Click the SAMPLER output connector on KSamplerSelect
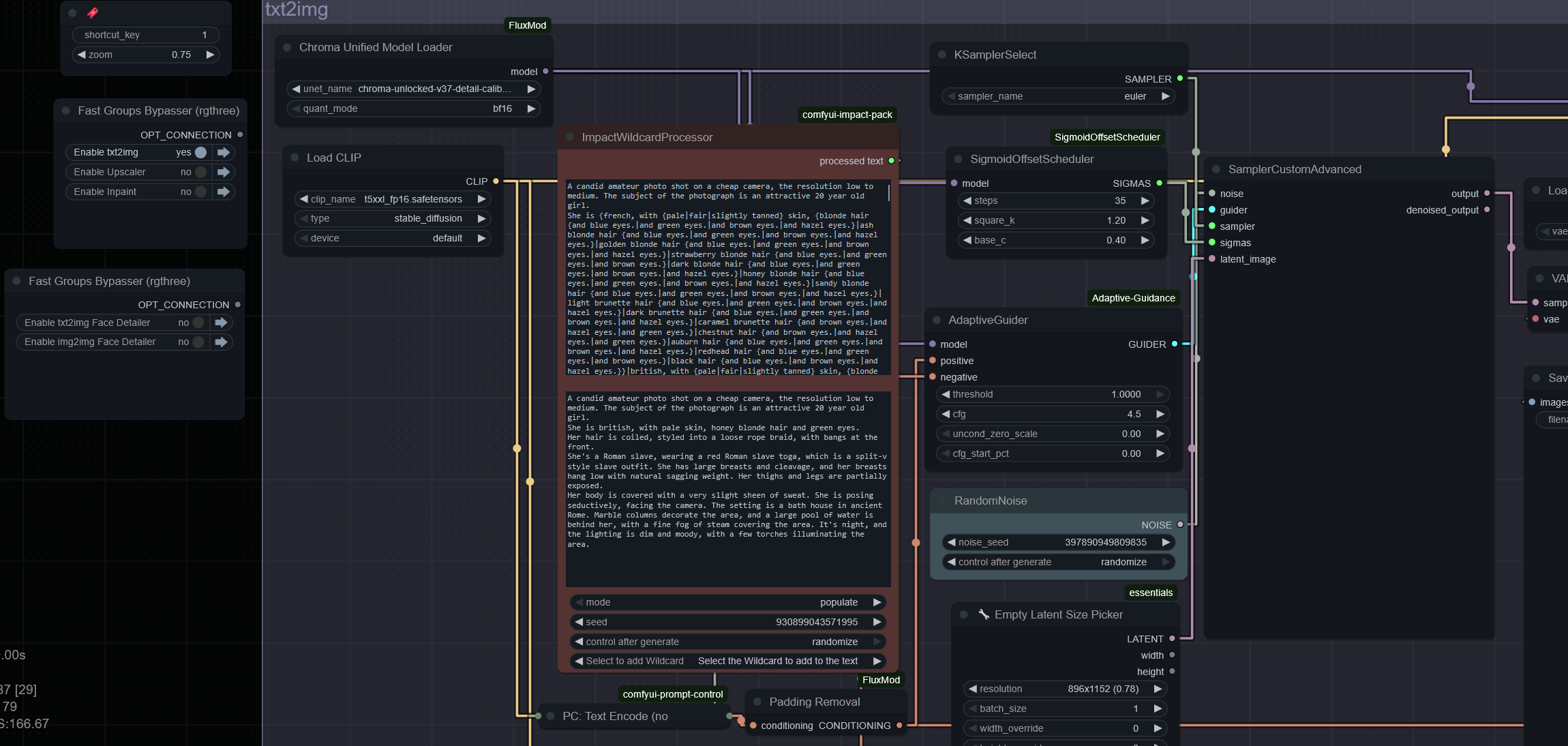 [x=1180, y=78]
